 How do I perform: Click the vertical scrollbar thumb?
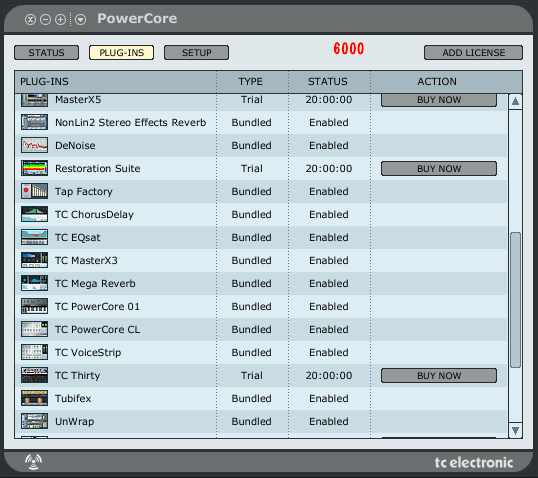[515, 300]
